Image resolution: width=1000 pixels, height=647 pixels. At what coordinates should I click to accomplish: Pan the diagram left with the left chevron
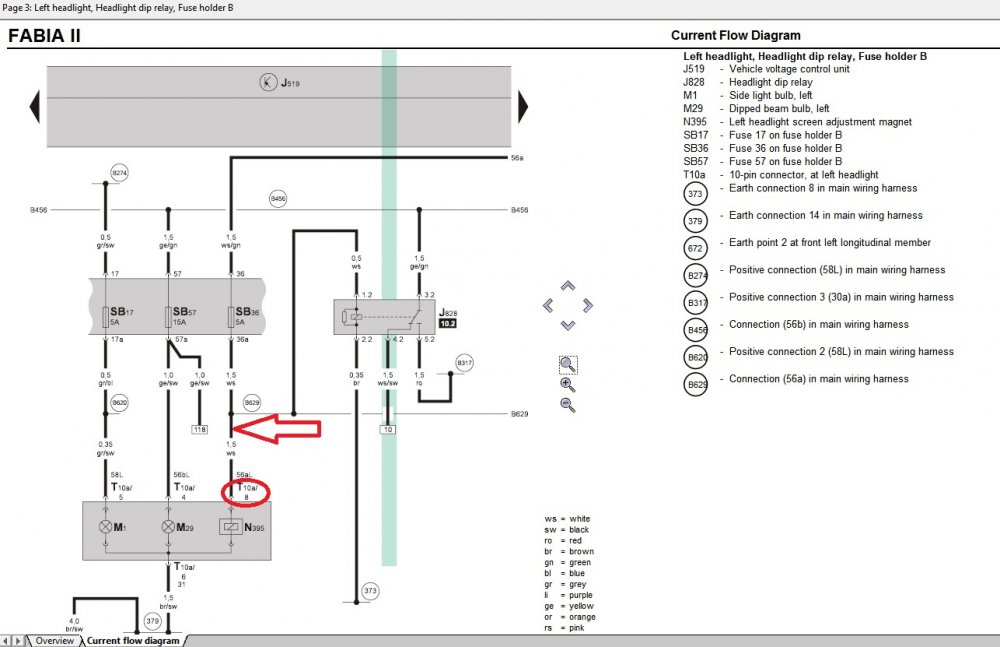pyautogui.click(x=548, y=306)
